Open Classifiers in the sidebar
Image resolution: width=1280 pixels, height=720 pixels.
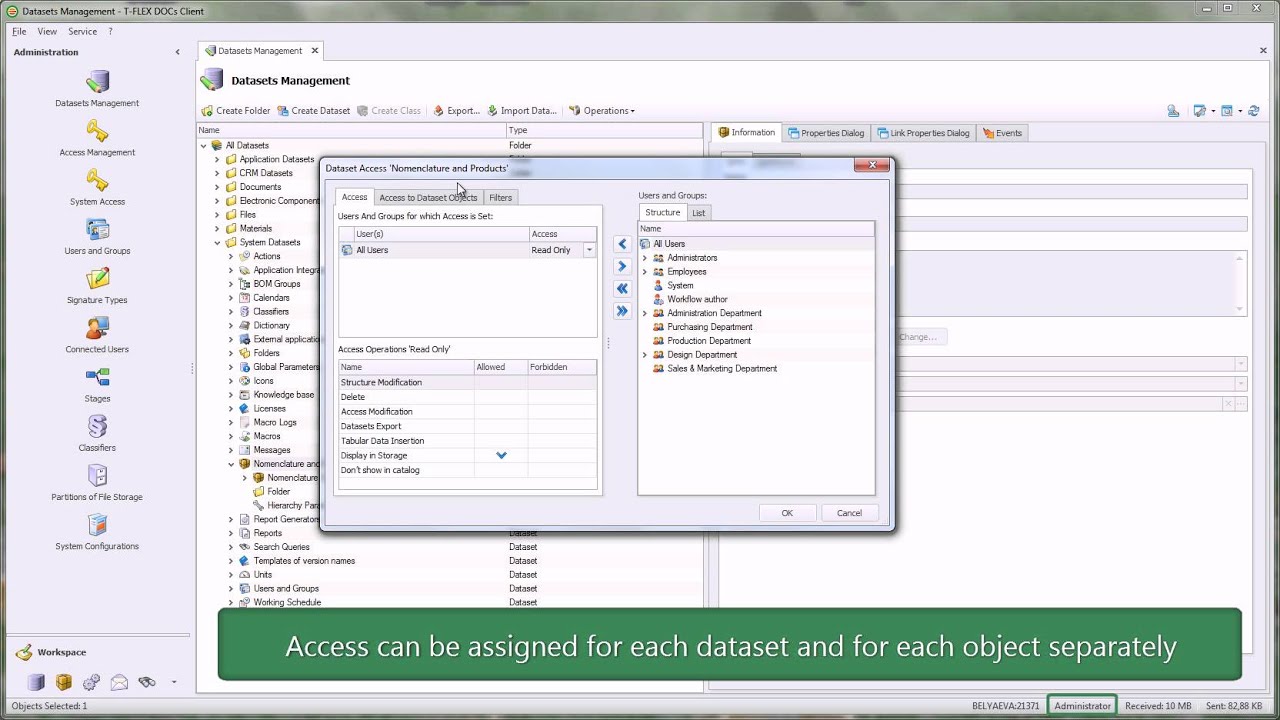click(97, 433)
